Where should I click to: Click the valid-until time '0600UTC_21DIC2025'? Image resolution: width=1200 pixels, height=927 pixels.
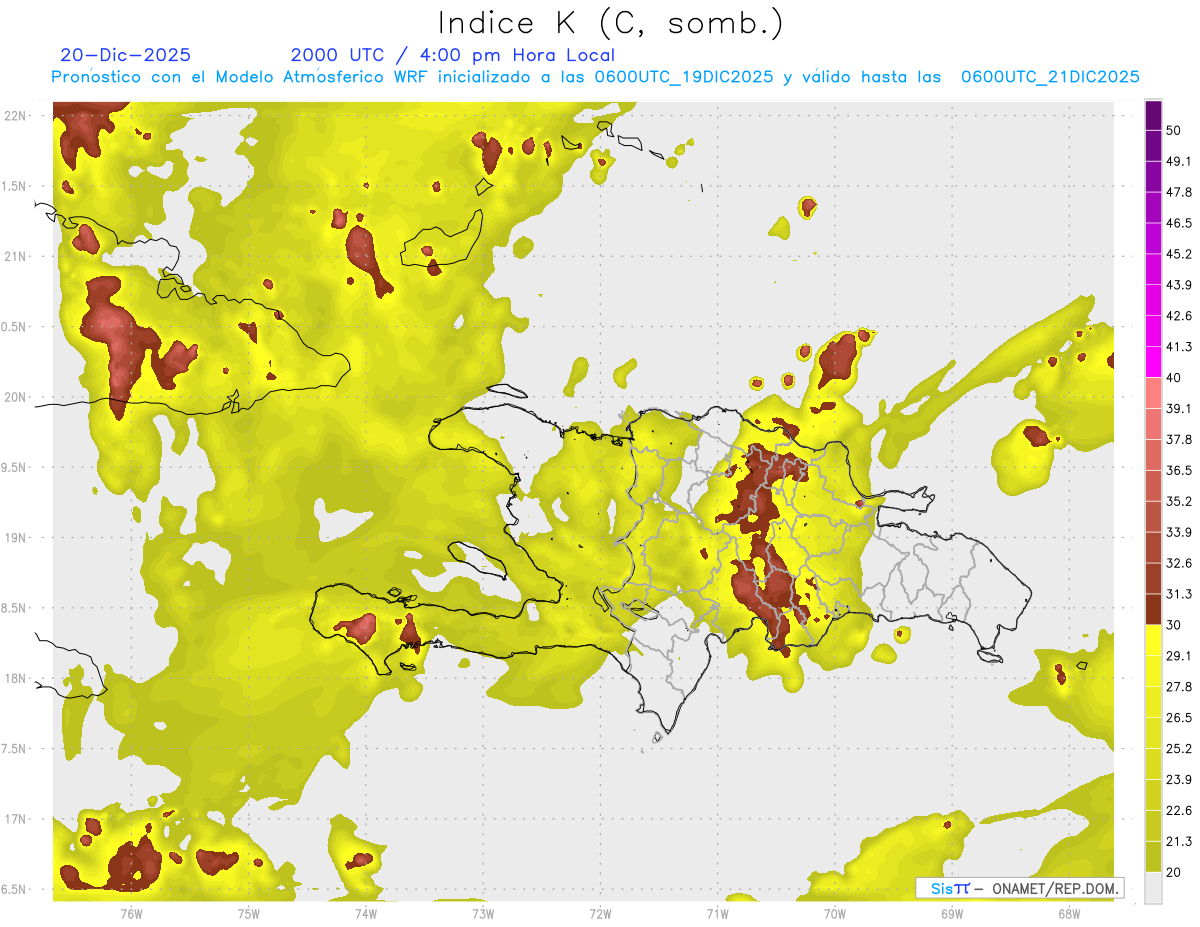tap(1050, 77)
